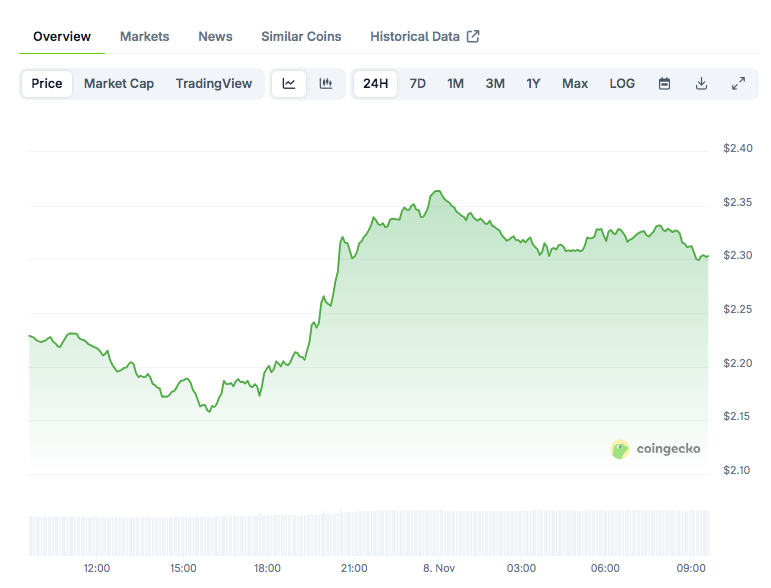This screenshot has height=588, width=771.
Task: Set time range to 1M
Action: (x=455, y=84)
